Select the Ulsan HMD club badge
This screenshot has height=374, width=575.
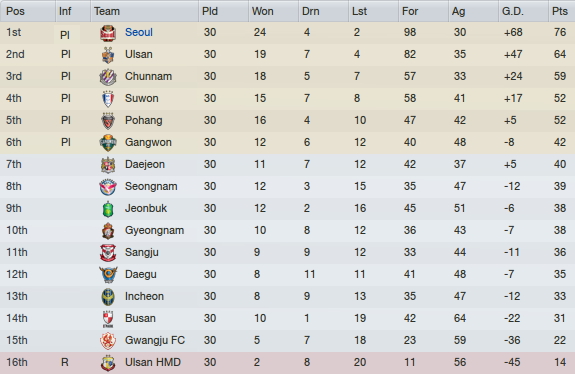coord(108,363)
